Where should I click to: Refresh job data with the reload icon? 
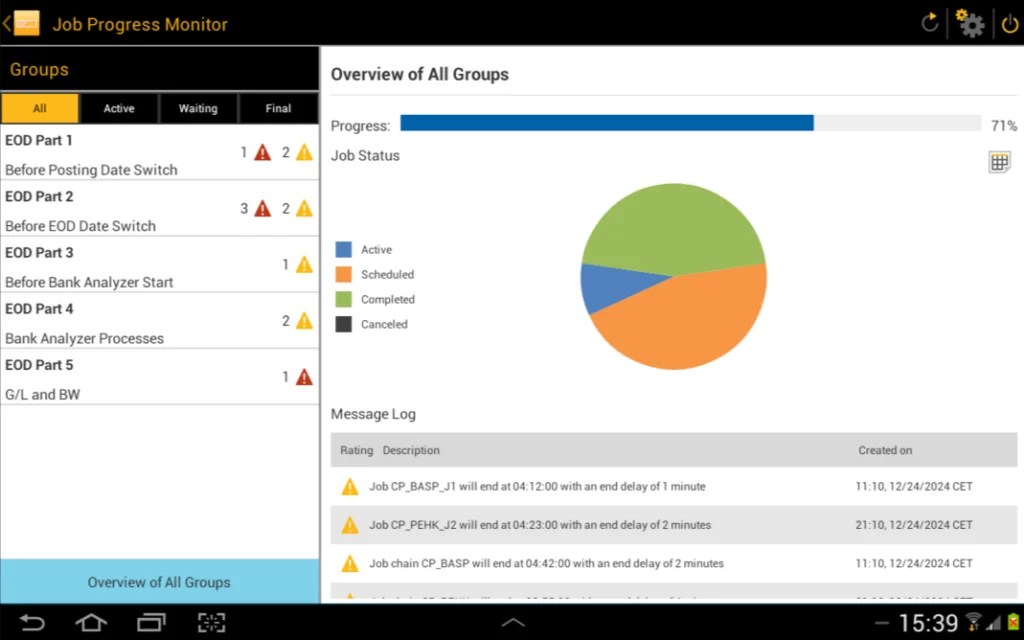click(928, 22)
